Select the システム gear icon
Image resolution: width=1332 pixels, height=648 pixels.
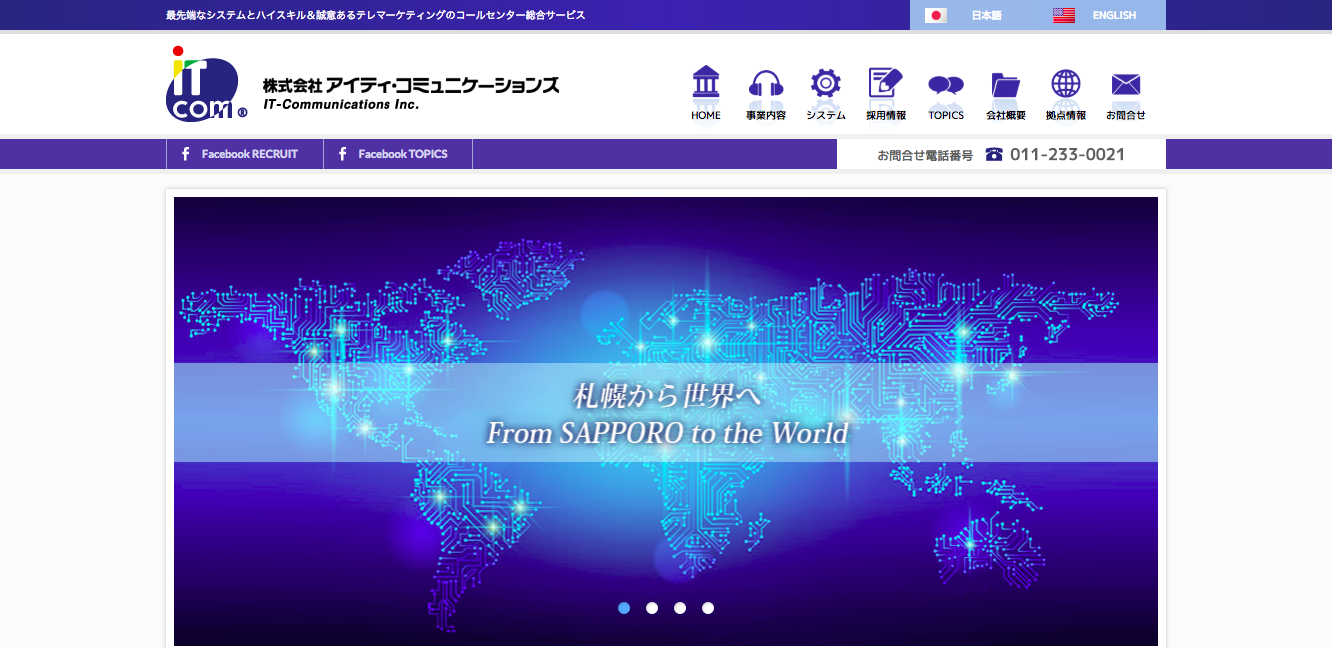coord(826,84)
